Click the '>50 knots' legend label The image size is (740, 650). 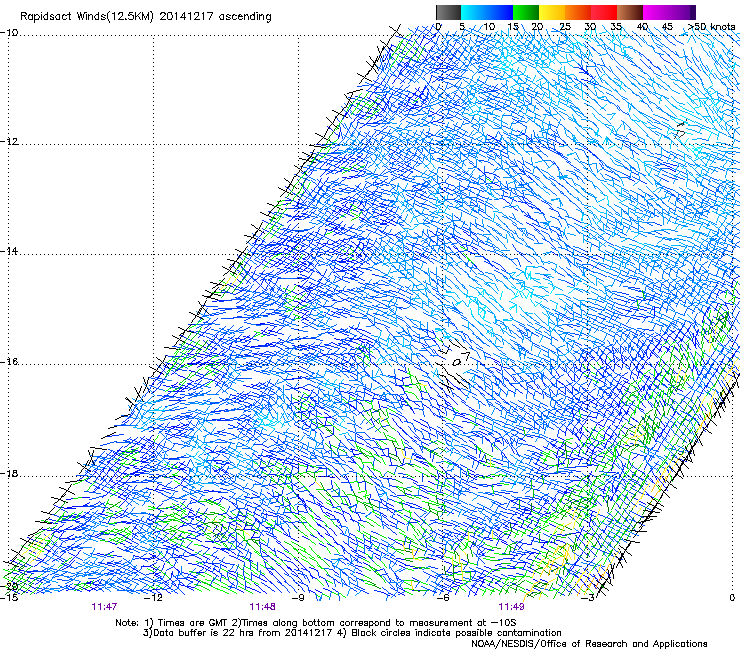(712, 26)
